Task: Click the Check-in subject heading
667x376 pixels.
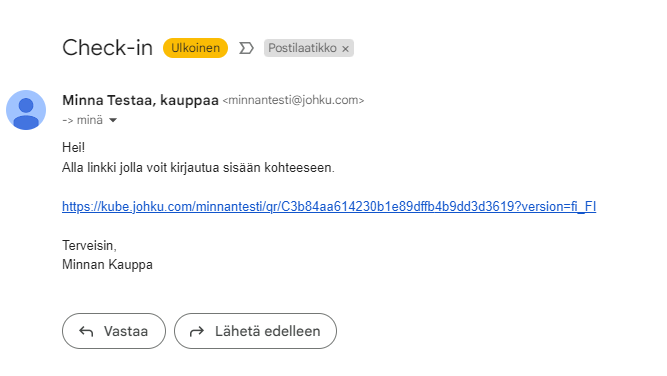Action: tap(108, 48)
